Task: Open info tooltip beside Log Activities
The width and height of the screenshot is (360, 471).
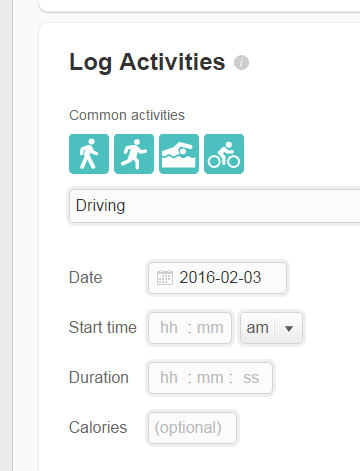Action: tap(241, 63)
